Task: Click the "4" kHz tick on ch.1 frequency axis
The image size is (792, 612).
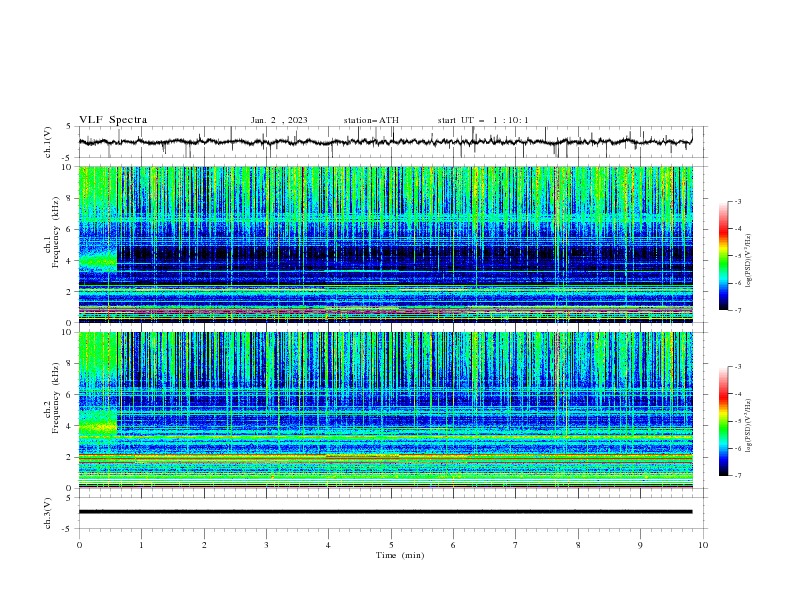Action: pos(70,261)
